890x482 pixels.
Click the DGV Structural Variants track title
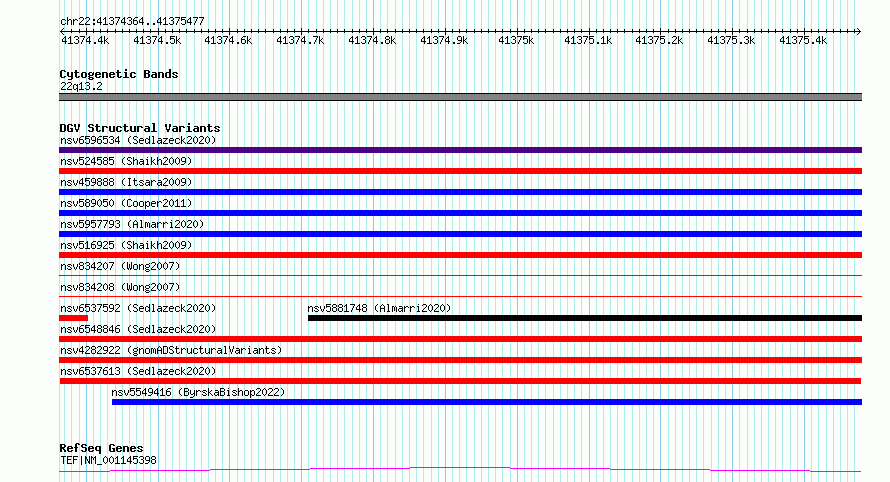(140, 128)
